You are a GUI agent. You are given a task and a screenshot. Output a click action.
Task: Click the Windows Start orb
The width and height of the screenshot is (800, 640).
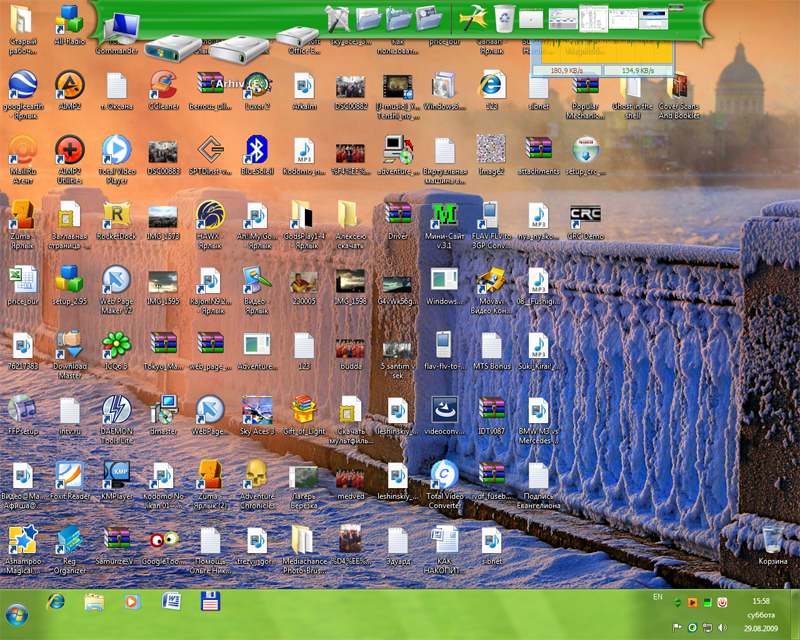[16, 611]
